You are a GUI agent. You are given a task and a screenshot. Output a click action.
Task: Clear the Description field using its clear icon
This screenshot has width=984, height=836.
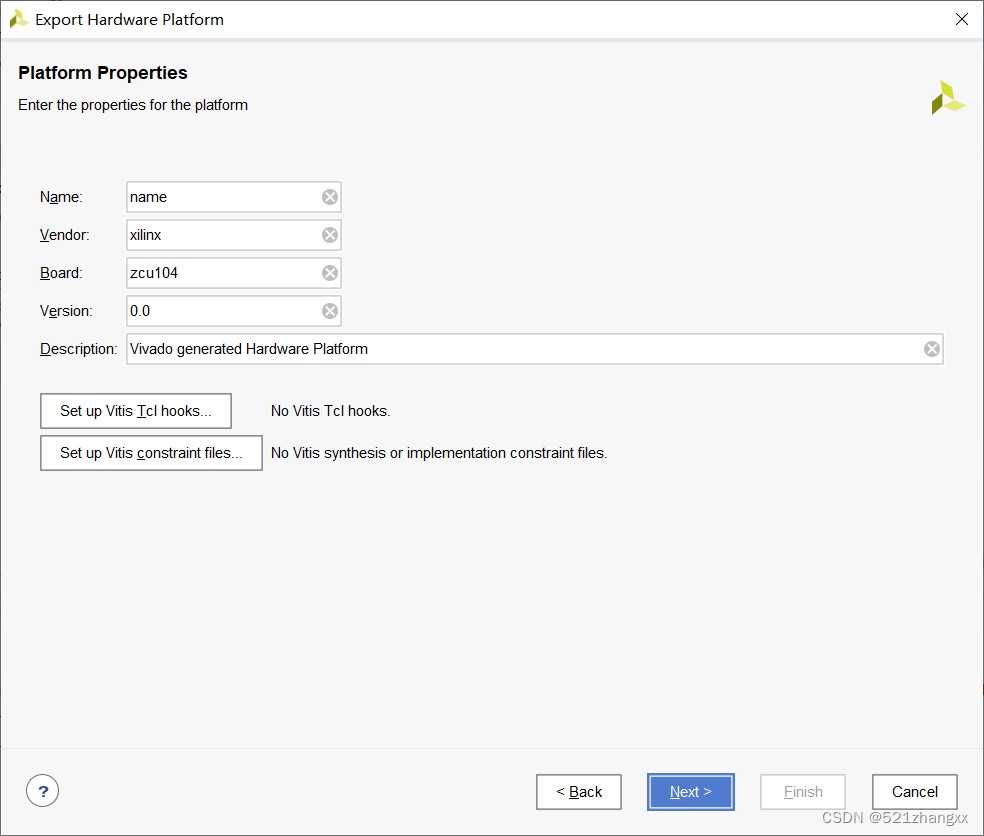(931, 349)
